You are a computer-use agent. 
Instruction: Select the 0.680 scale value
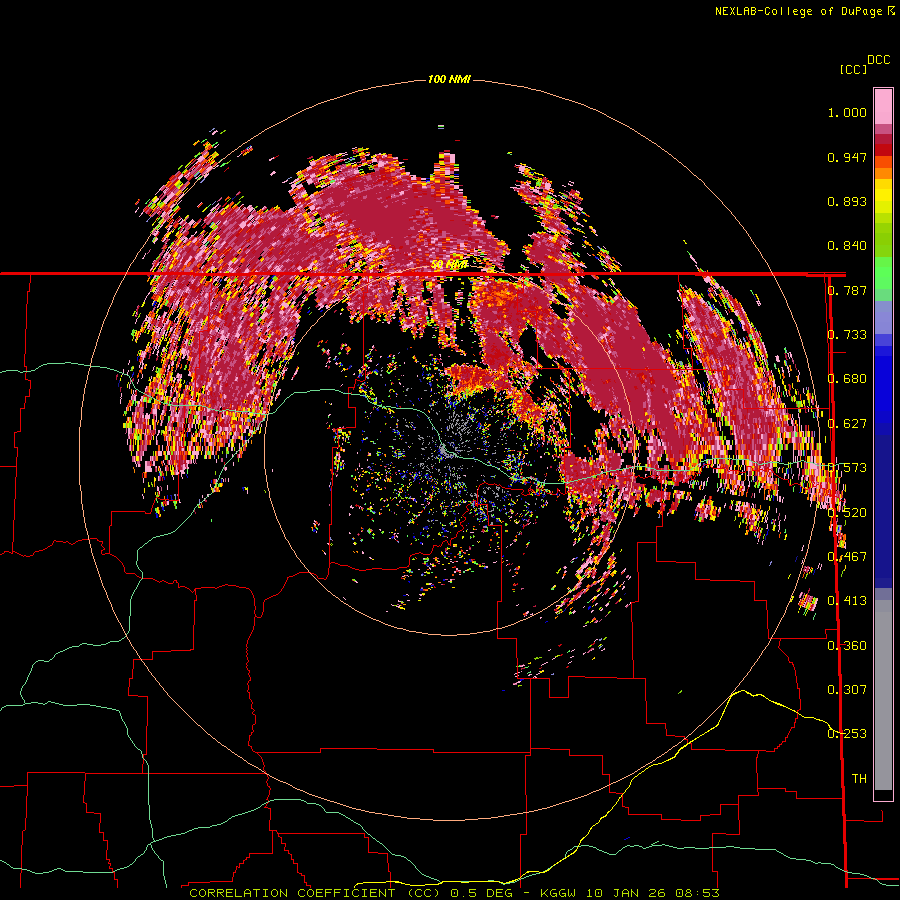pyautogui.click(x=847, y=379)
